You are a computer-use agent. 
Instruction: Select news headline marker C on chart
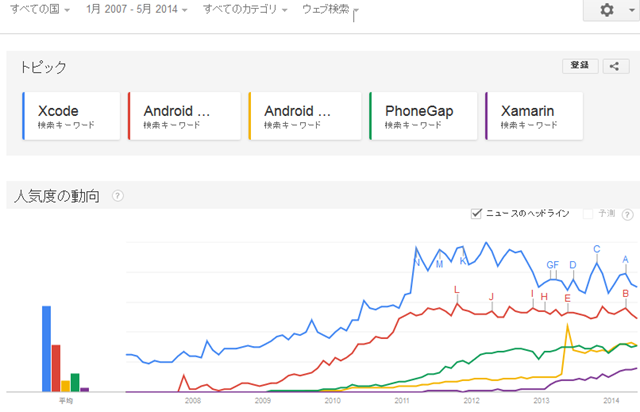(597, 249)
